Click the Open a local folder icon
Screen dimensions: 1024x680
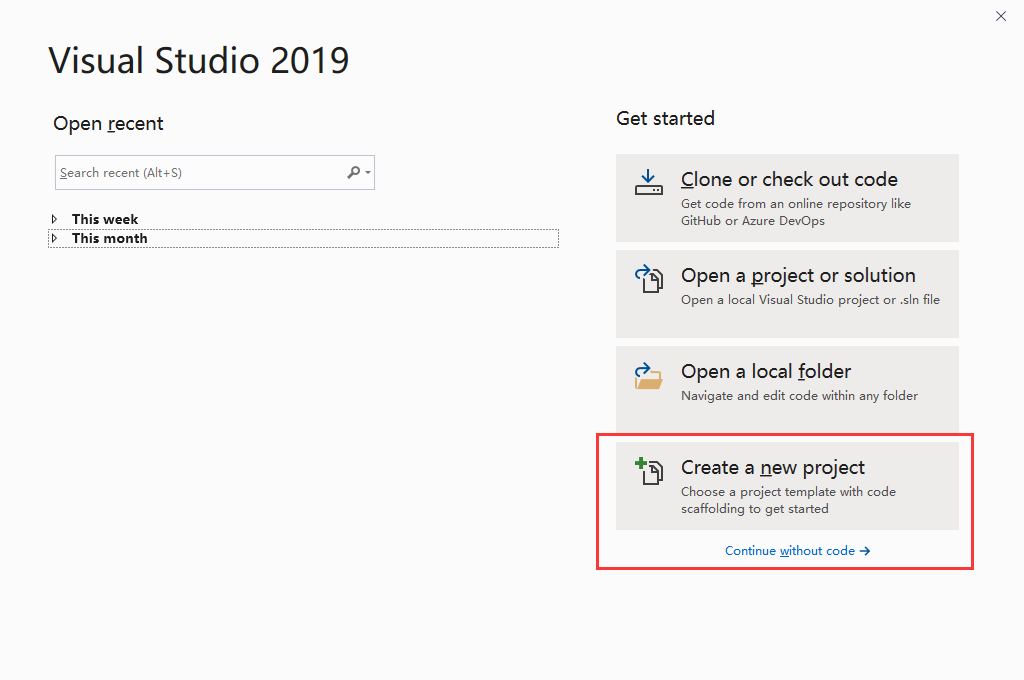648,376
